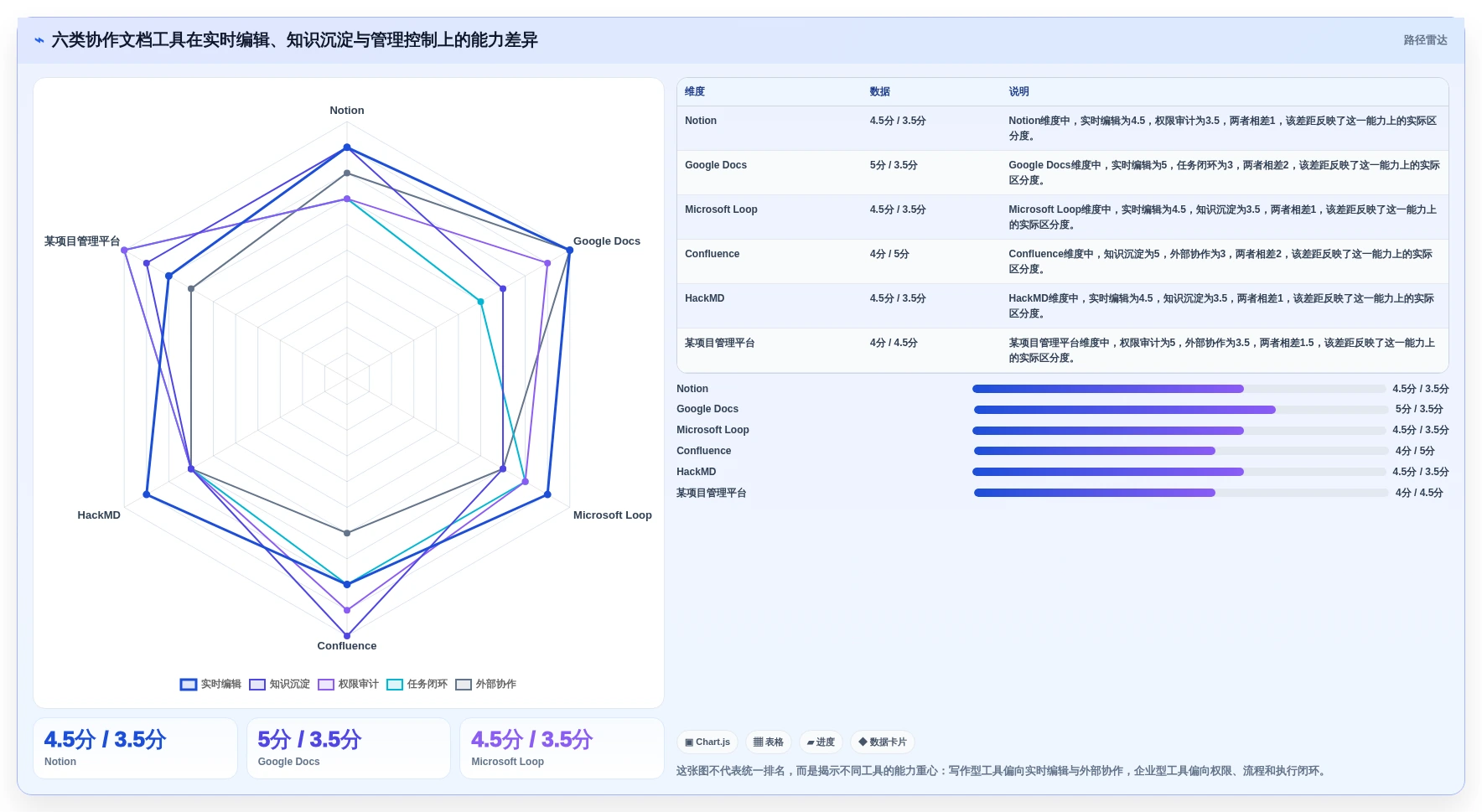
Task: Toggle the 知识沉淀 legend swatch
Action: click(257, 685)
